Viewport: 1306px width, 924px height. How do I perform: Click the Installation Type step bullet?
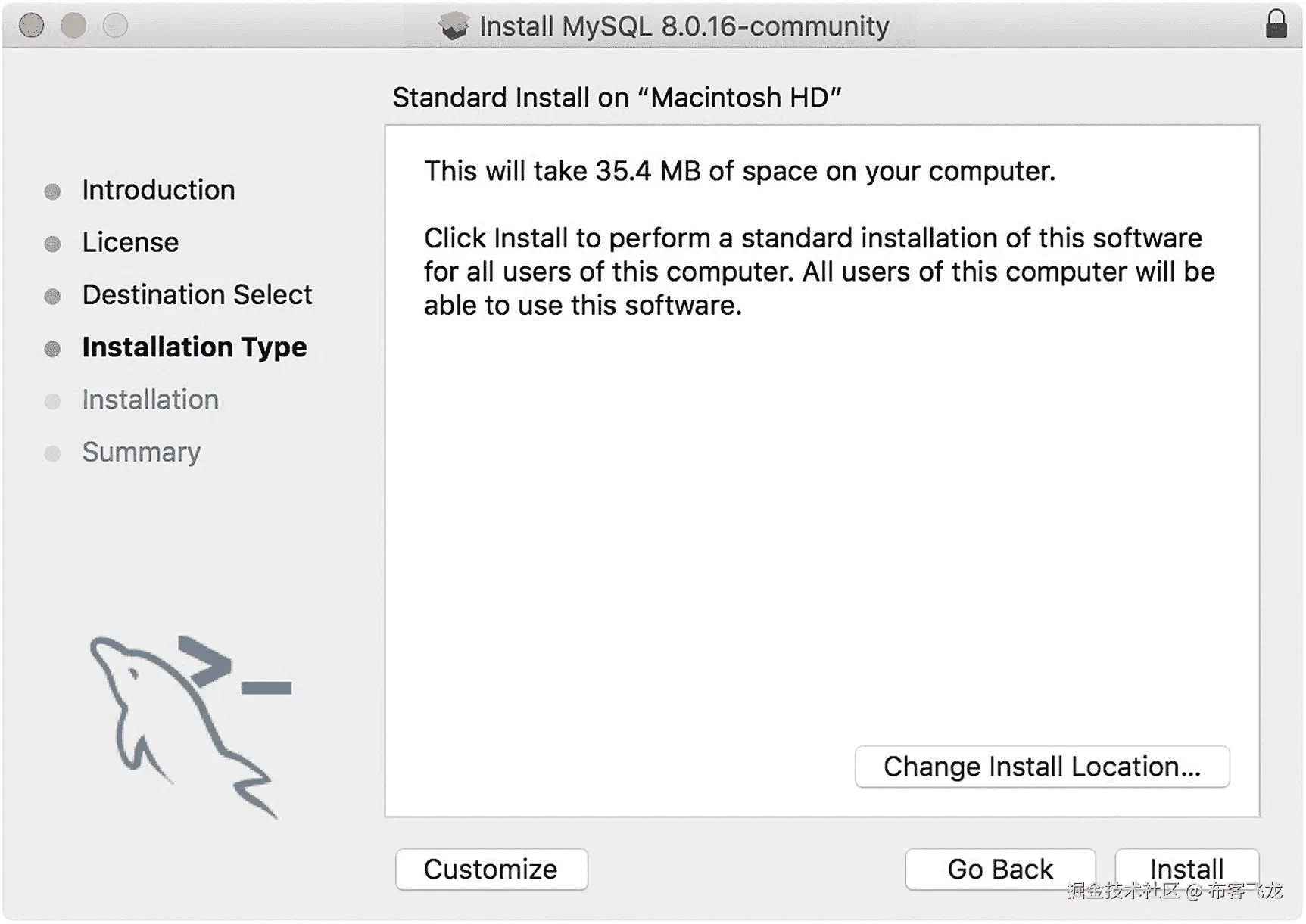pos(52,348)
